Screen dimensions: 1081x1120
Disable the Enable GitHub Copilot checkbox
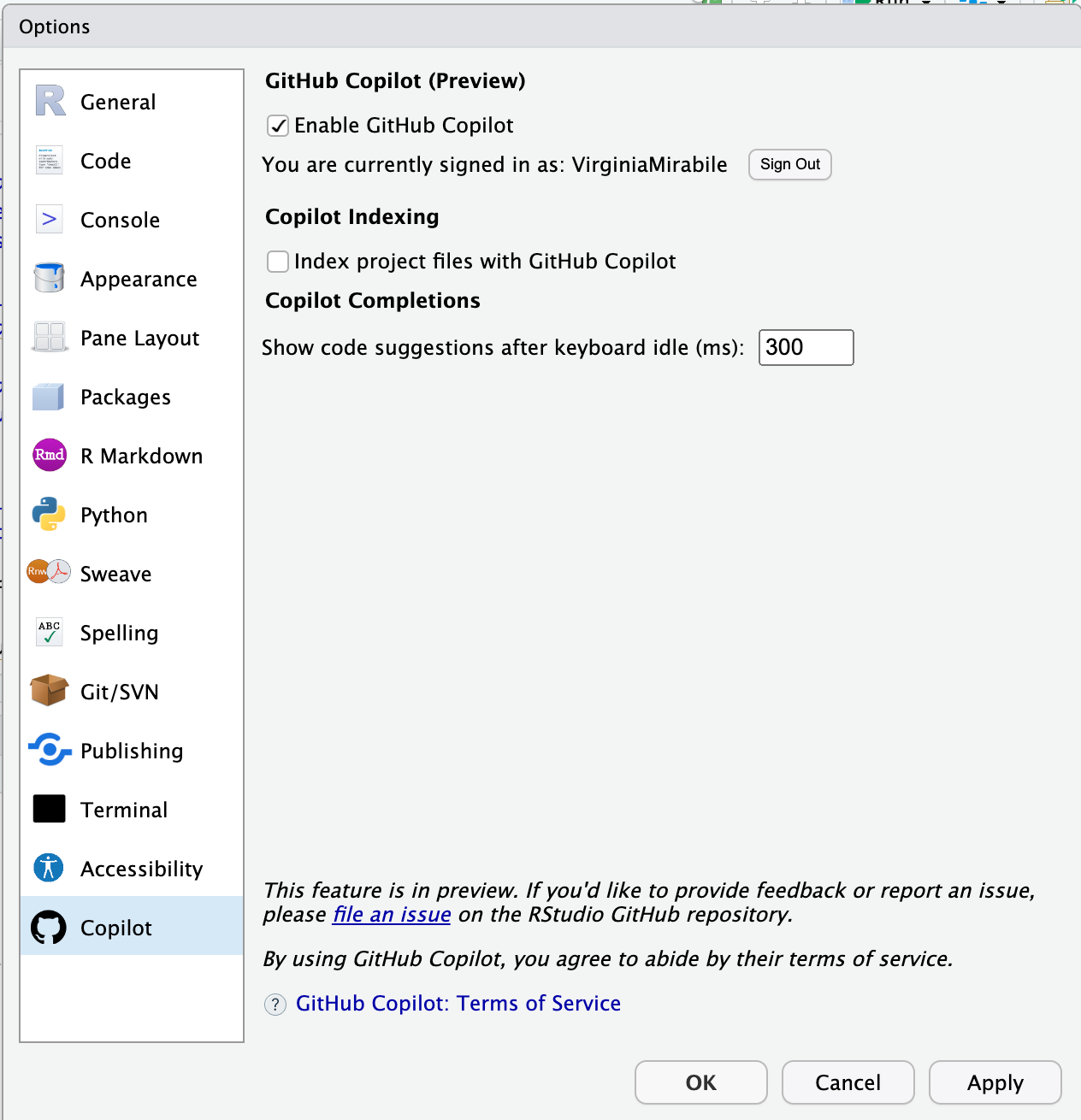pos(278,127)
